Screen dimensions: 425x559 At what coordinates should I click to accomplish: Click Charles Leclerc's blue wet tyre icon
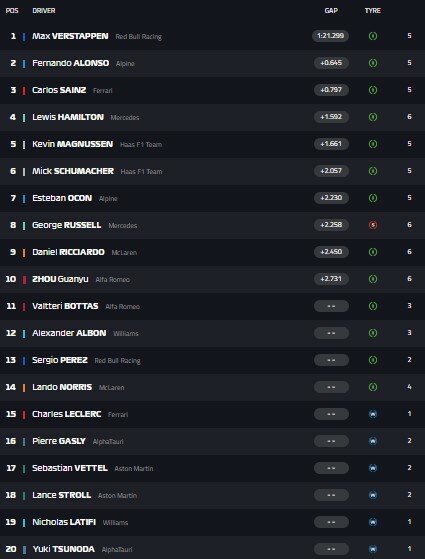point(373,414)
